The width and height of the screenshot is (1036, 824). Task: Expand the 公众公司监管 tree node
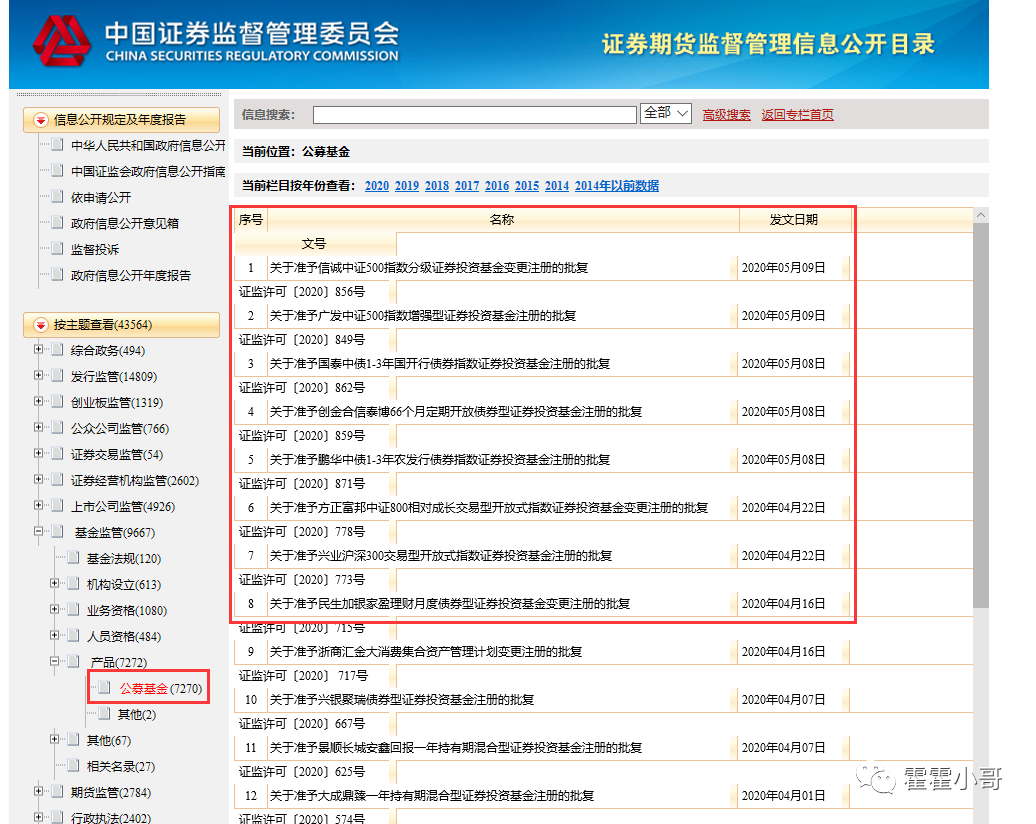point(38,428)
